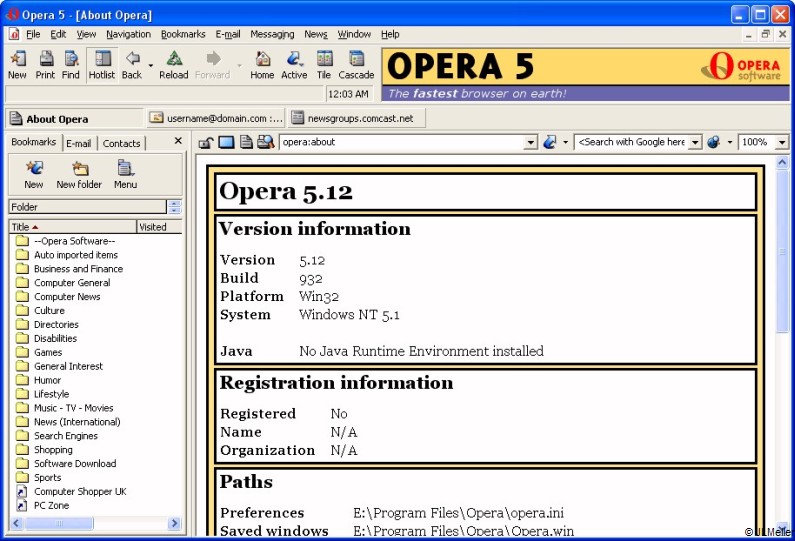Screen dimensions: 795x541
Task: Switch to username@domain.com mail window tab
Action: click(216, 118)
